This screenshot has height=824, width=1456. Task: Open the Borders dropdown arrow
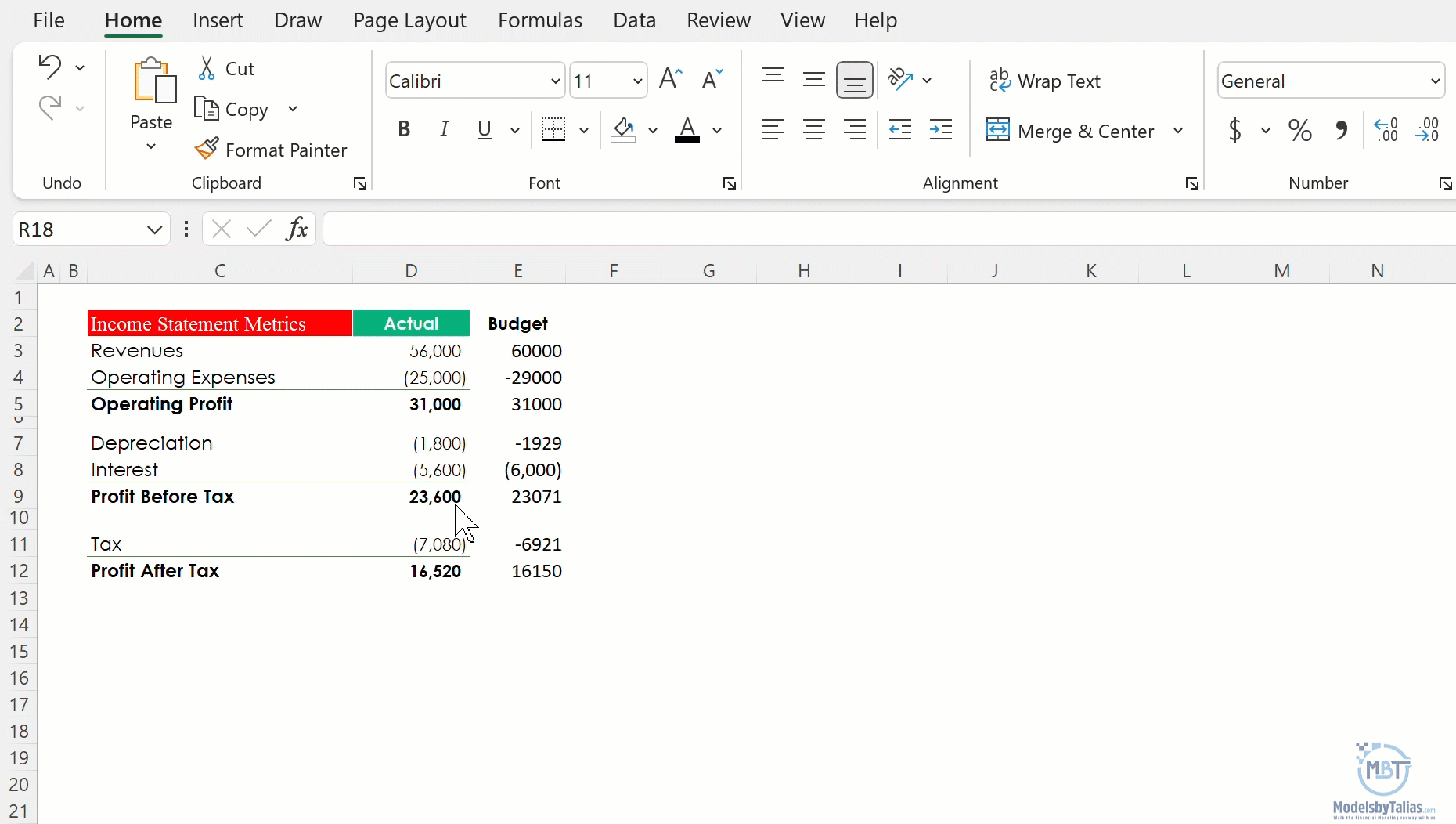pyautogui.click(x=583, y=130)
